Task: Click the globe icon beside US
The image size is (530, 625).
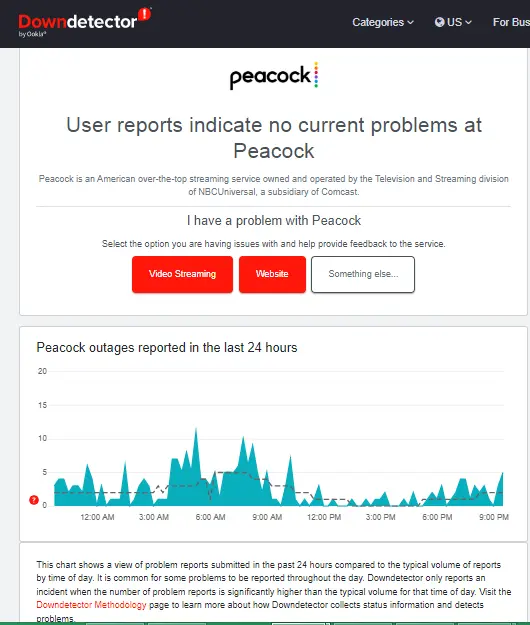Action: pos(440,22)
